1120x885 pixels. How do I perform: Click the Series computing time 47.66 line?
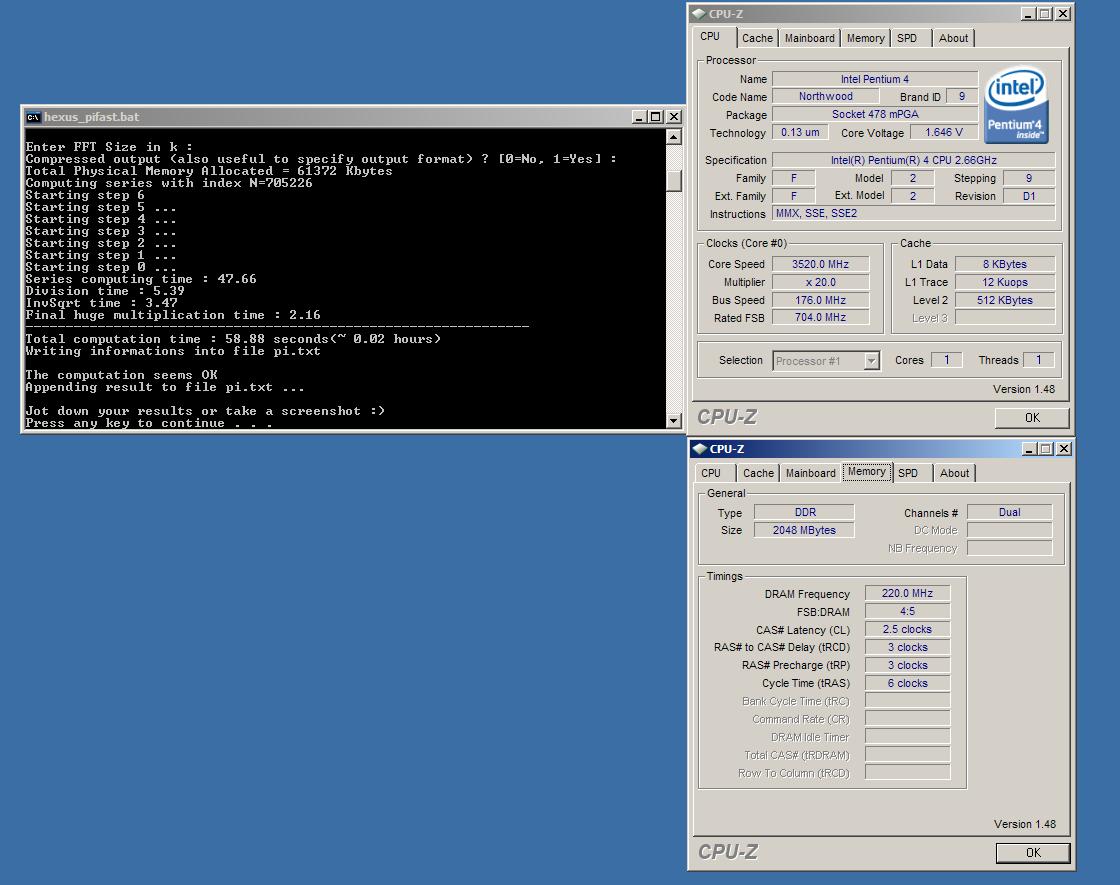[x=141, y=279]
